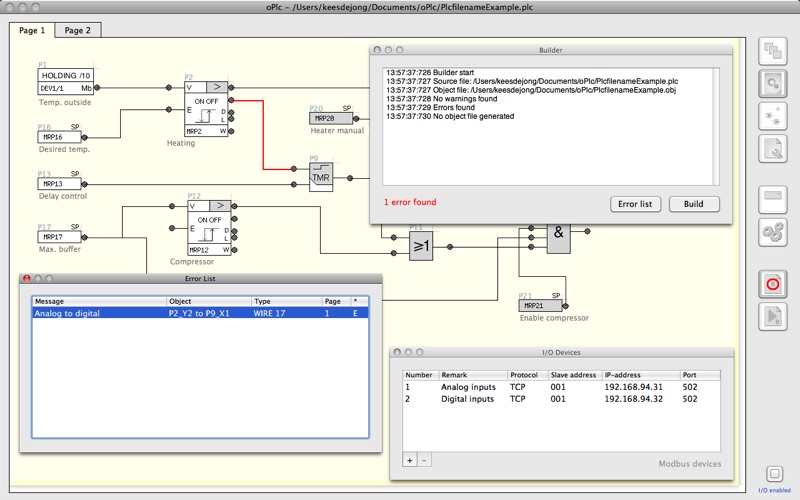Select the Digital inputs device row
The width and height of the screenshot is (800, 500).
pyautogui.click(x=561, y=399)
